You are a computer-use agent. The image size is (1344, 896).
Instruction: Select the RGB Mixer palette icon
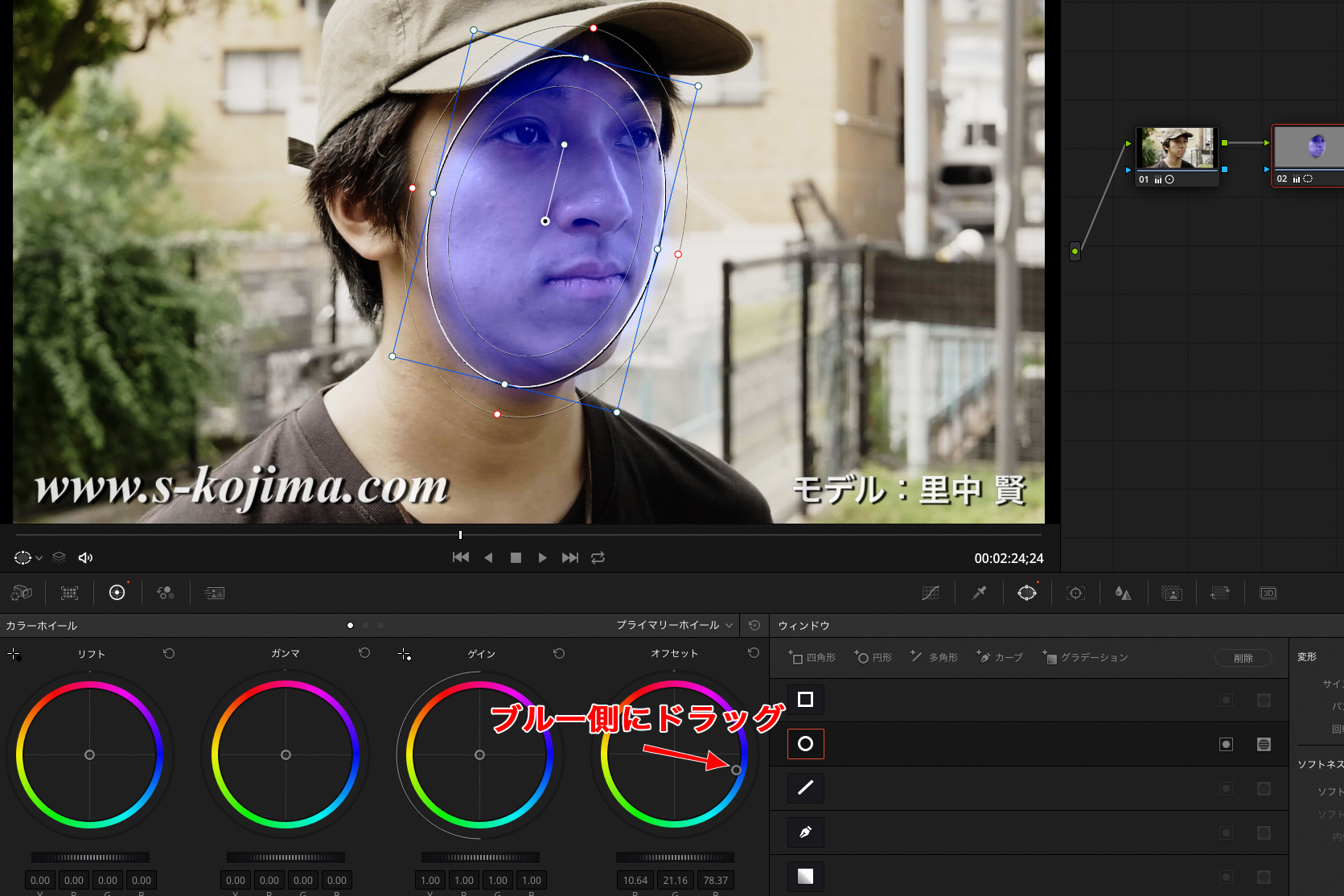[166, 593]
